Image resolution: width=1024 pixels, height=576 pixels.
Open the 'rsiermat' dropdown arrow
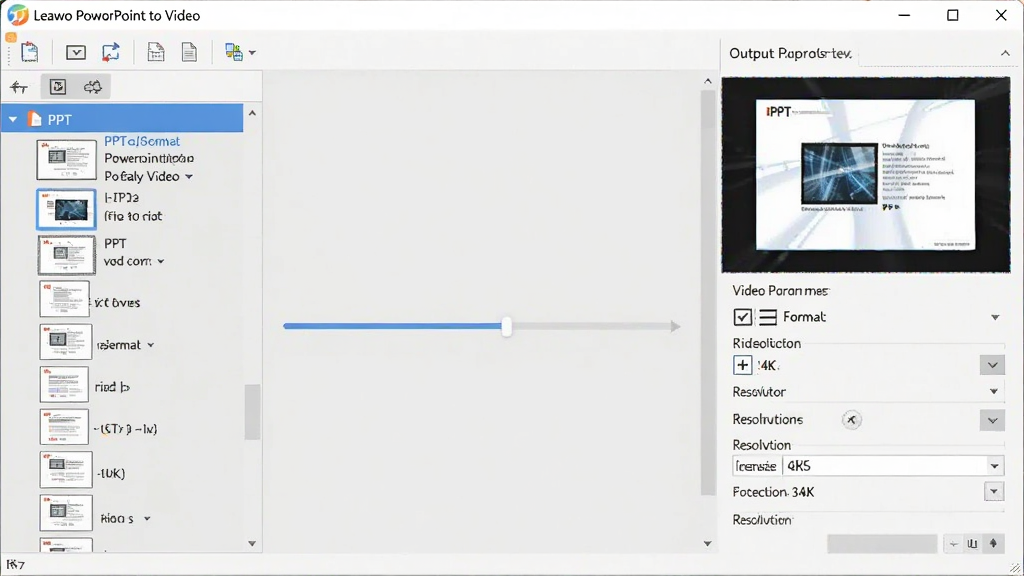click(x=151, y=345)
